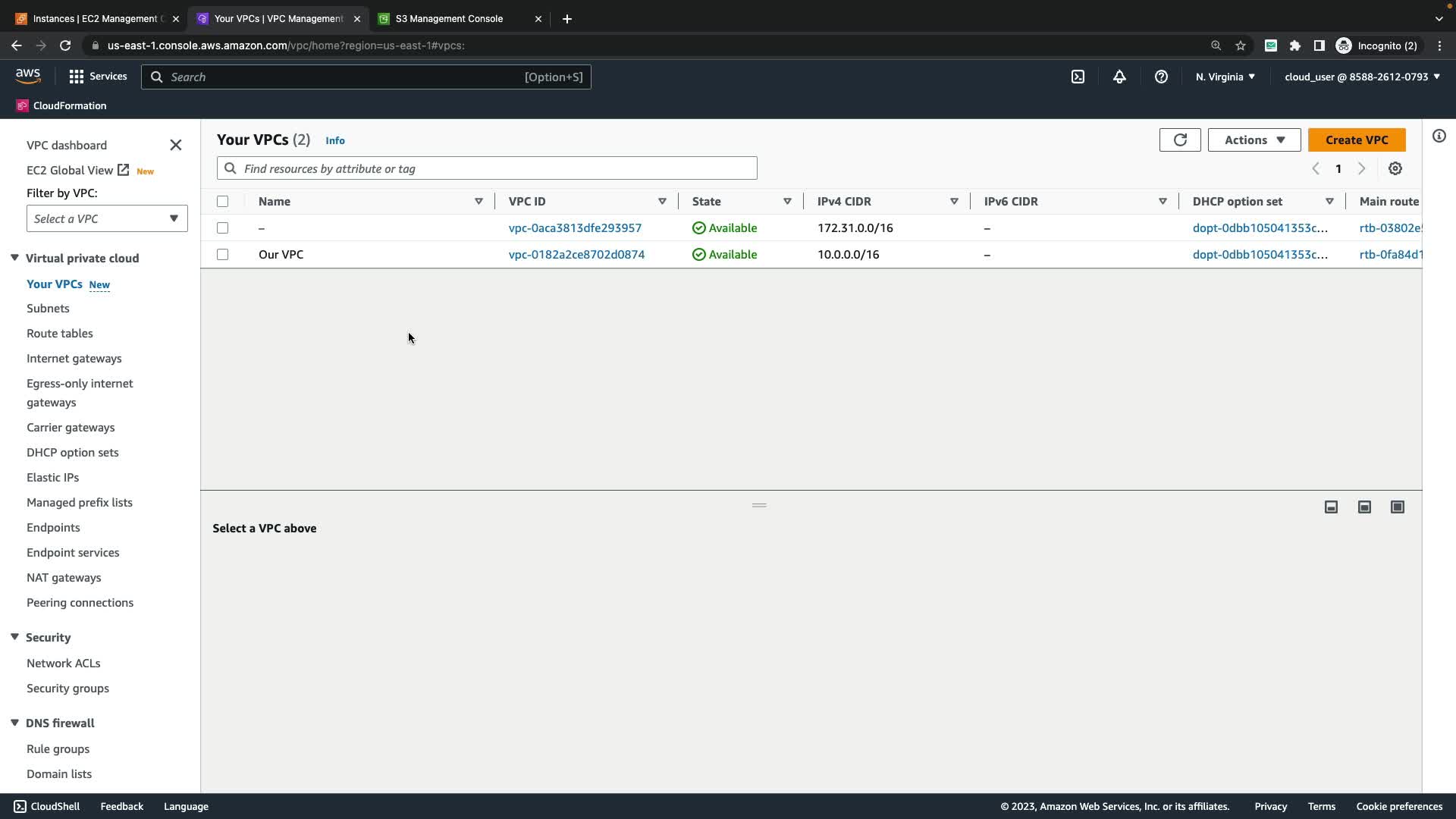Open the notifications bell icon

[1119, 77]
